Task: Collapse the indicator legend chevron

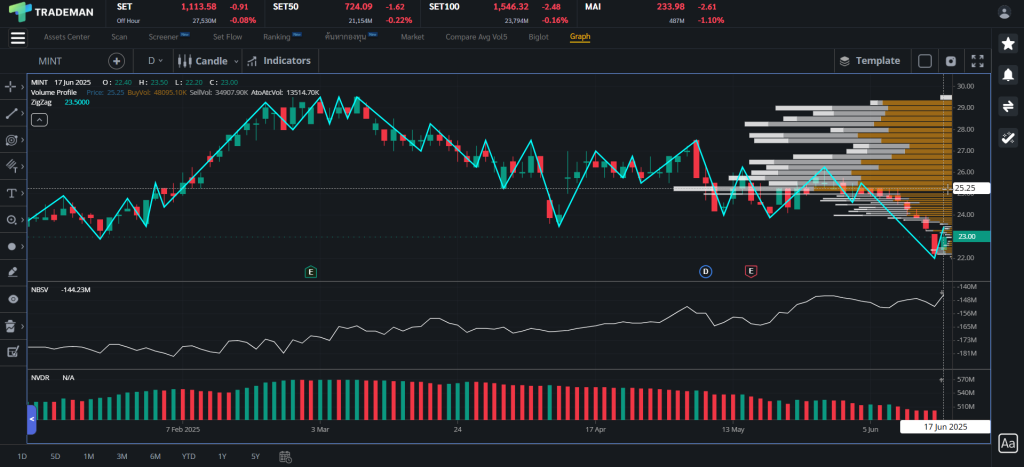Action: 39,120
